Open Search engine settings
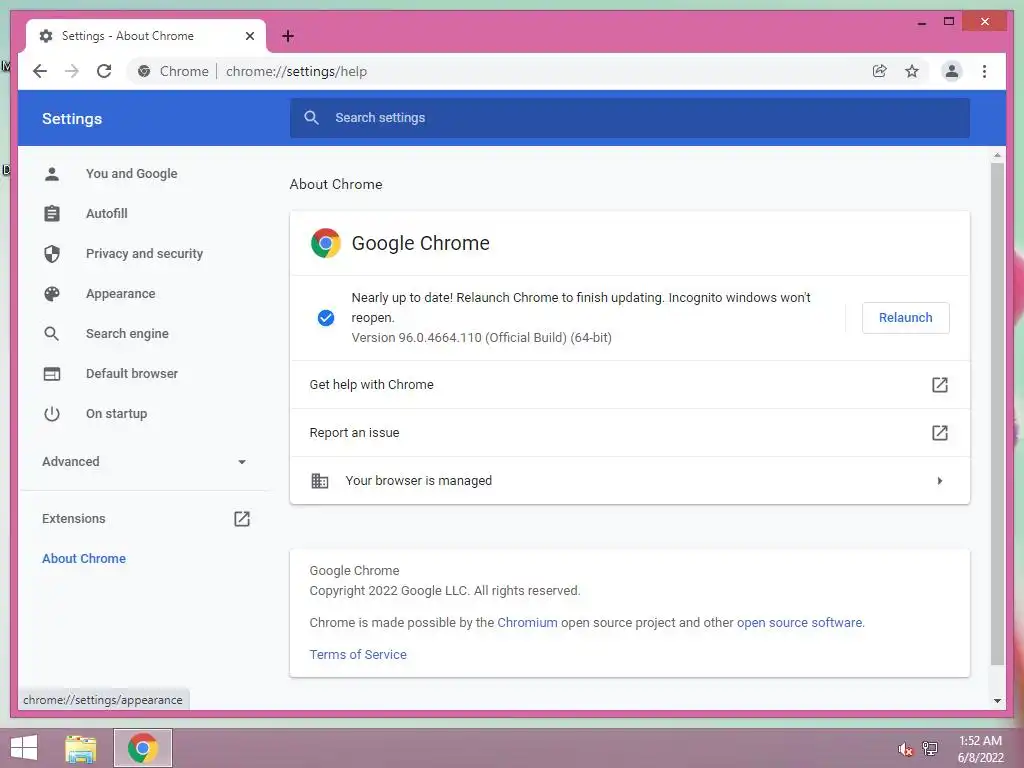Image resolution: width=1024 pixels, height=768 pixels. pyautogui.click(x=127, y=334)
